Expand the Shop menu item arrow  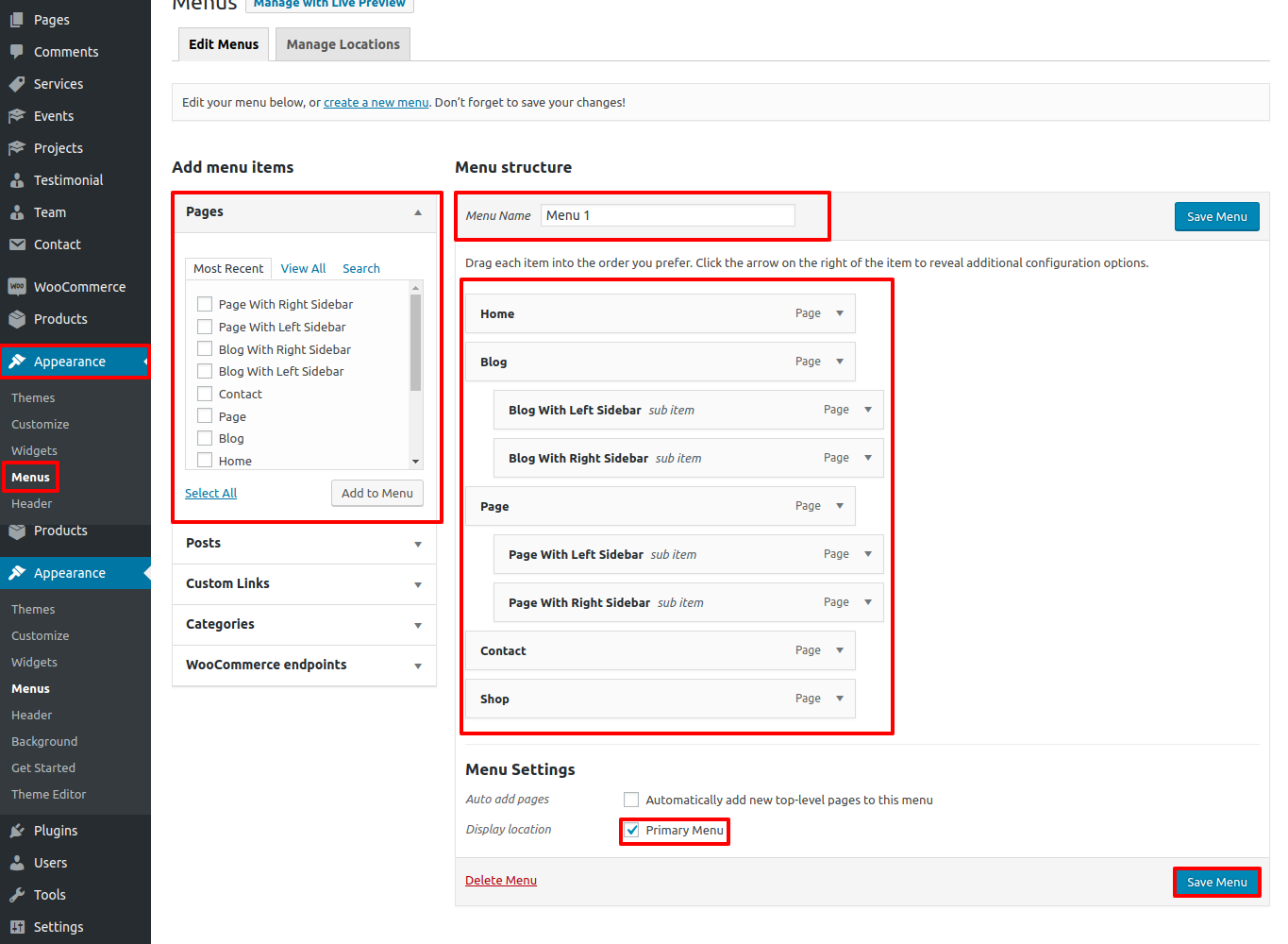[840, 699]
